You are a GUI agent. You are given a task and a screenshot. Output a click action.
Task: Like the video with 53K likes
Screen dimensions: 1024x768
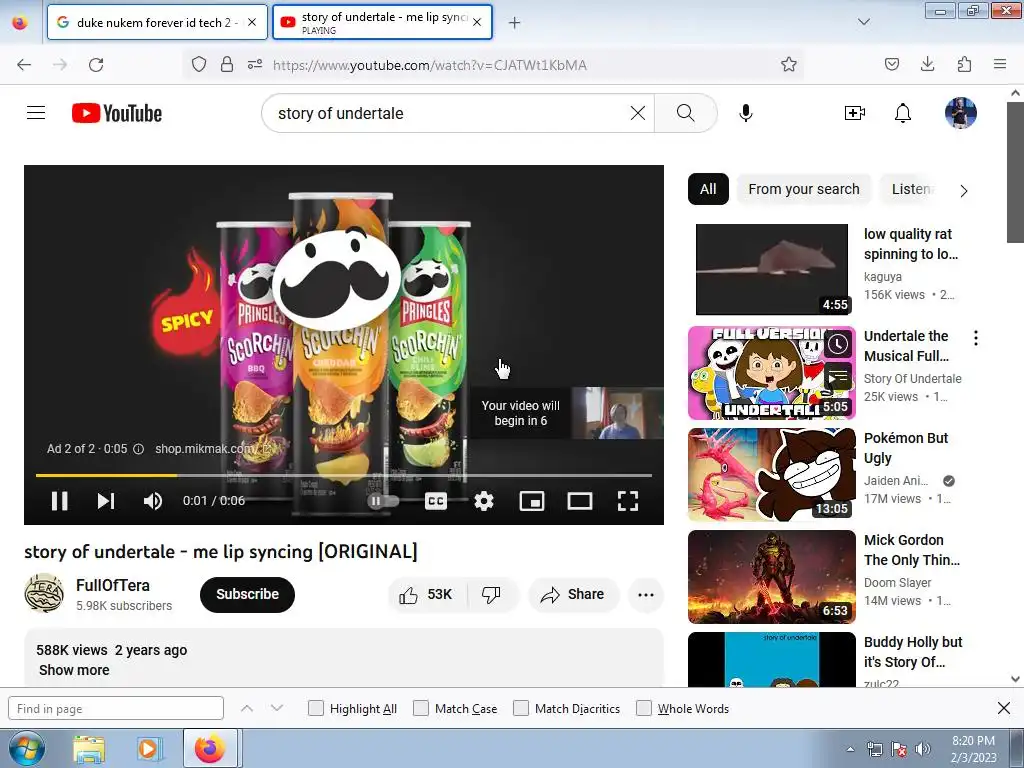428,594
